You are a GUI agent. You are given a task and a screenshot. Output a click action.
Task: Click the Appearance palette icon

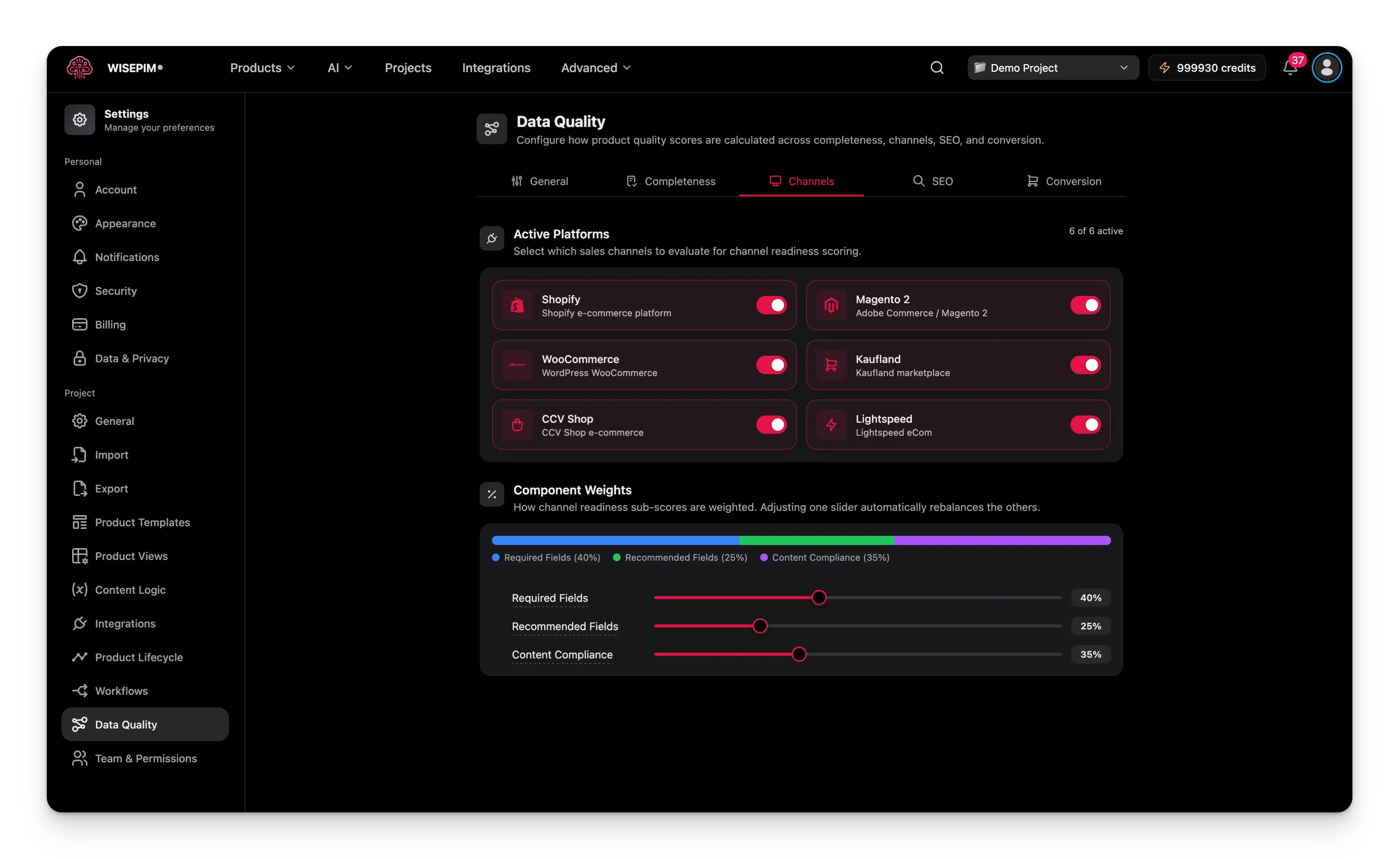tap(79, 223)
